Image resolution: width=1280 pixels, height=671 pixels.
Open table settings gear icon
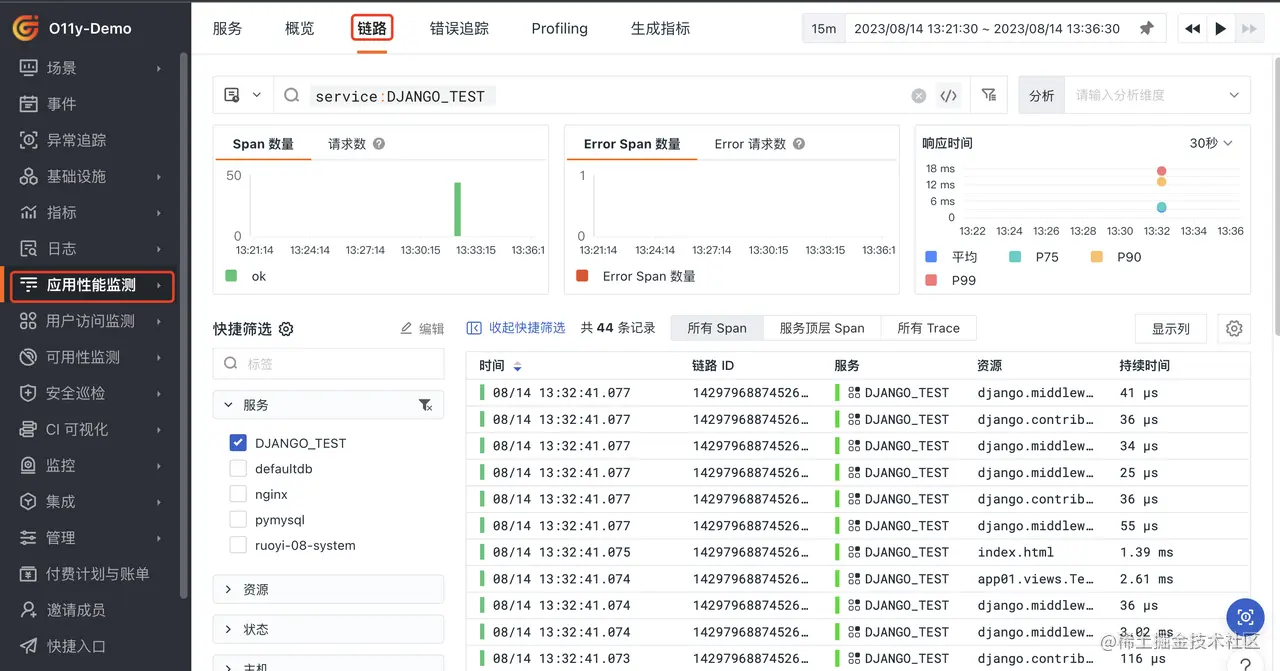[x=1234, y=328]
